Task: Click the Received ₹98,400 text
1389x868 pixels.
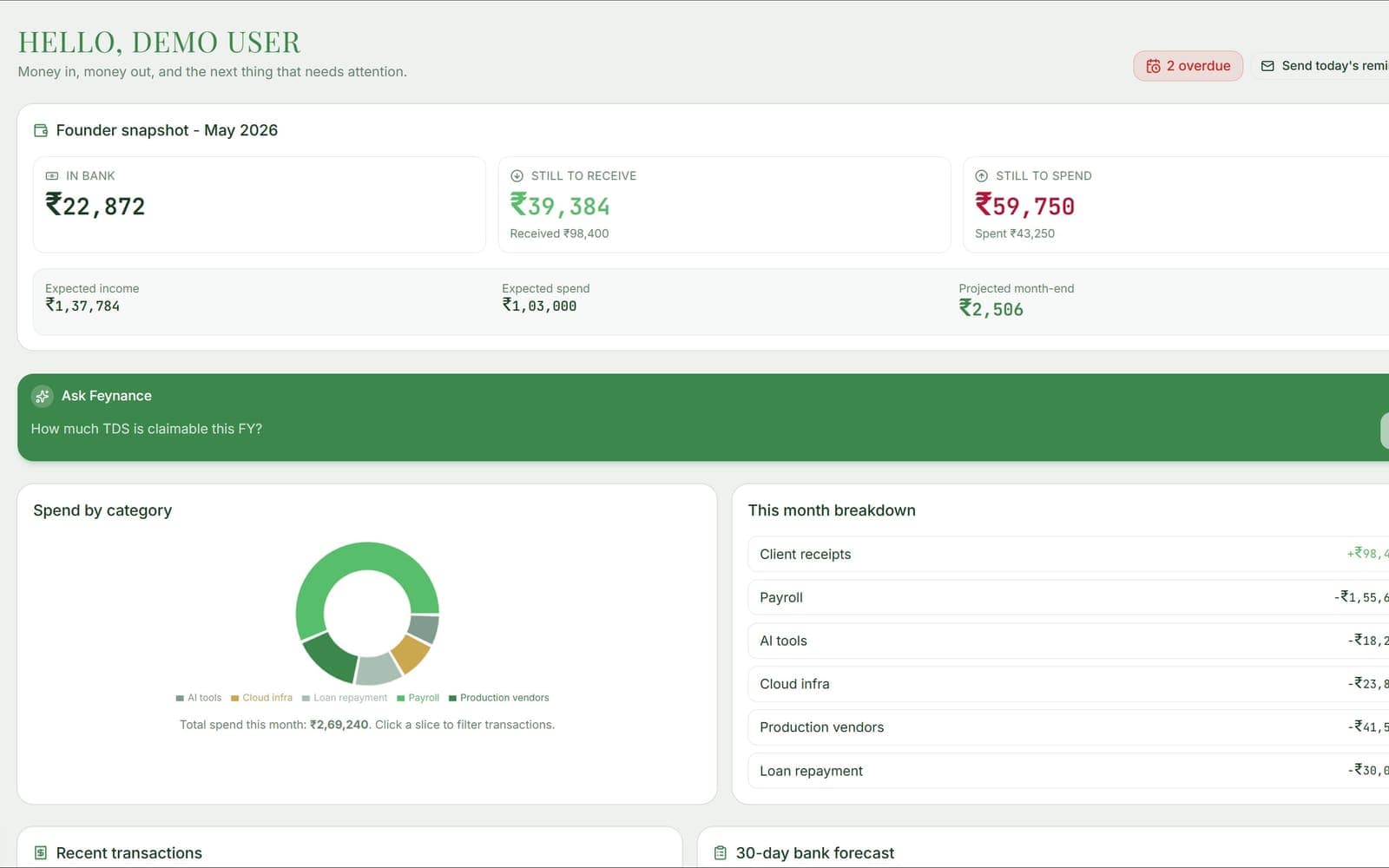Action: (559, 233)
